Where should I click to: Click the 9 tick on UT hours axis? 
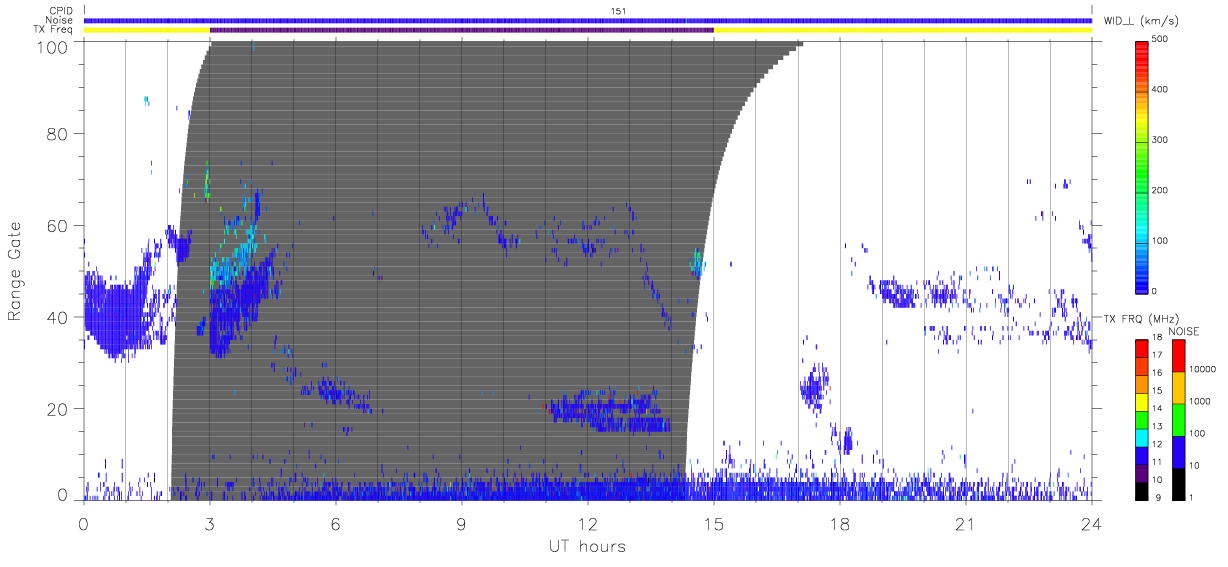point(462,523)
